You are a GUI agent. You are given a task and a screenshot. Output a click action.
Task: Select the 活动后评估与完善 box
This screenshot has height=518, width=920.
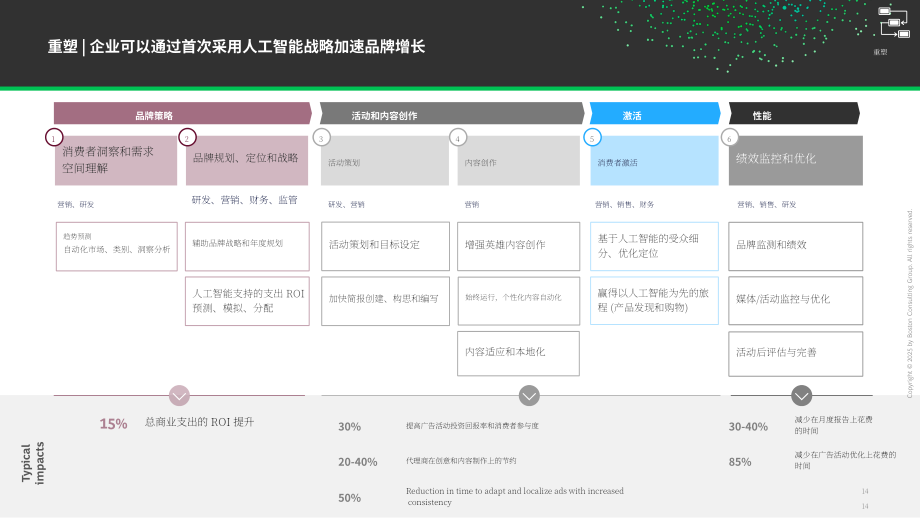point(796,354)
